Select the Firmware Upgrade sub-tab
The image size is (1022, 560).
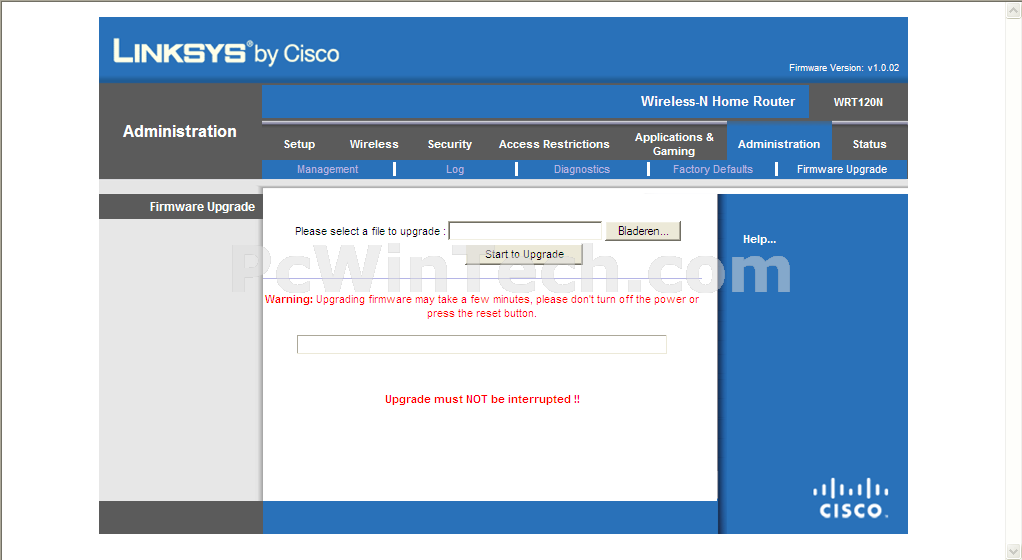pos(841,169)
